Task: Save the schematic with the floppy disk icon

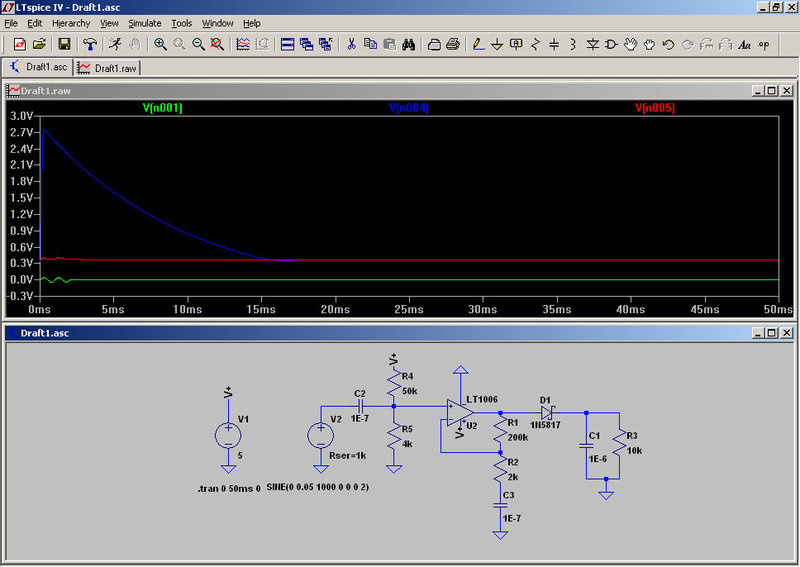Action: click(x=64, y=44)
